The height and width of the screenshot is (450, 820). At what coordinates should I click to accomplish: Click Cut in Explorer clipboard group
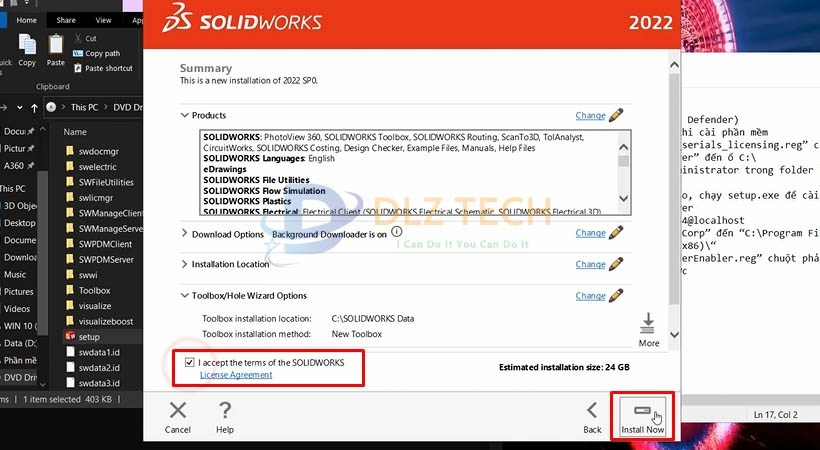(85, 38)
